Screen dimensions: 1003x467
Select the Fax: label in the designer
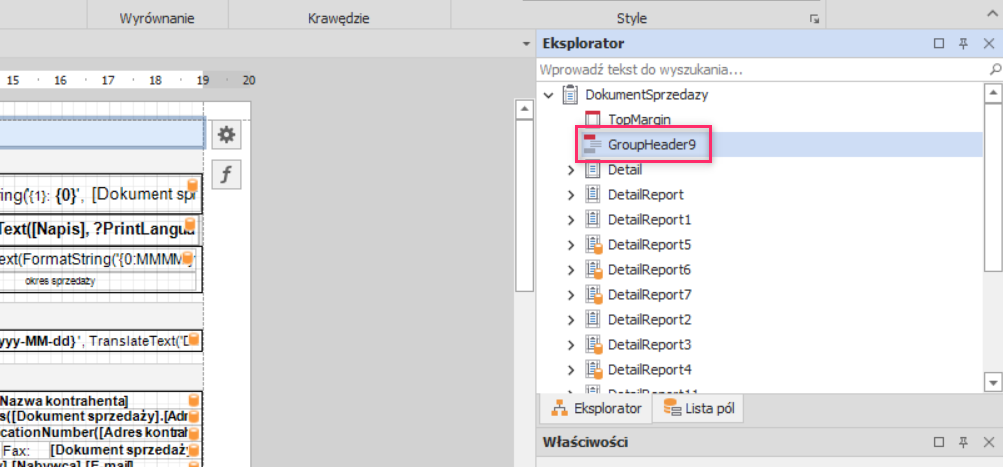(15, 450)
